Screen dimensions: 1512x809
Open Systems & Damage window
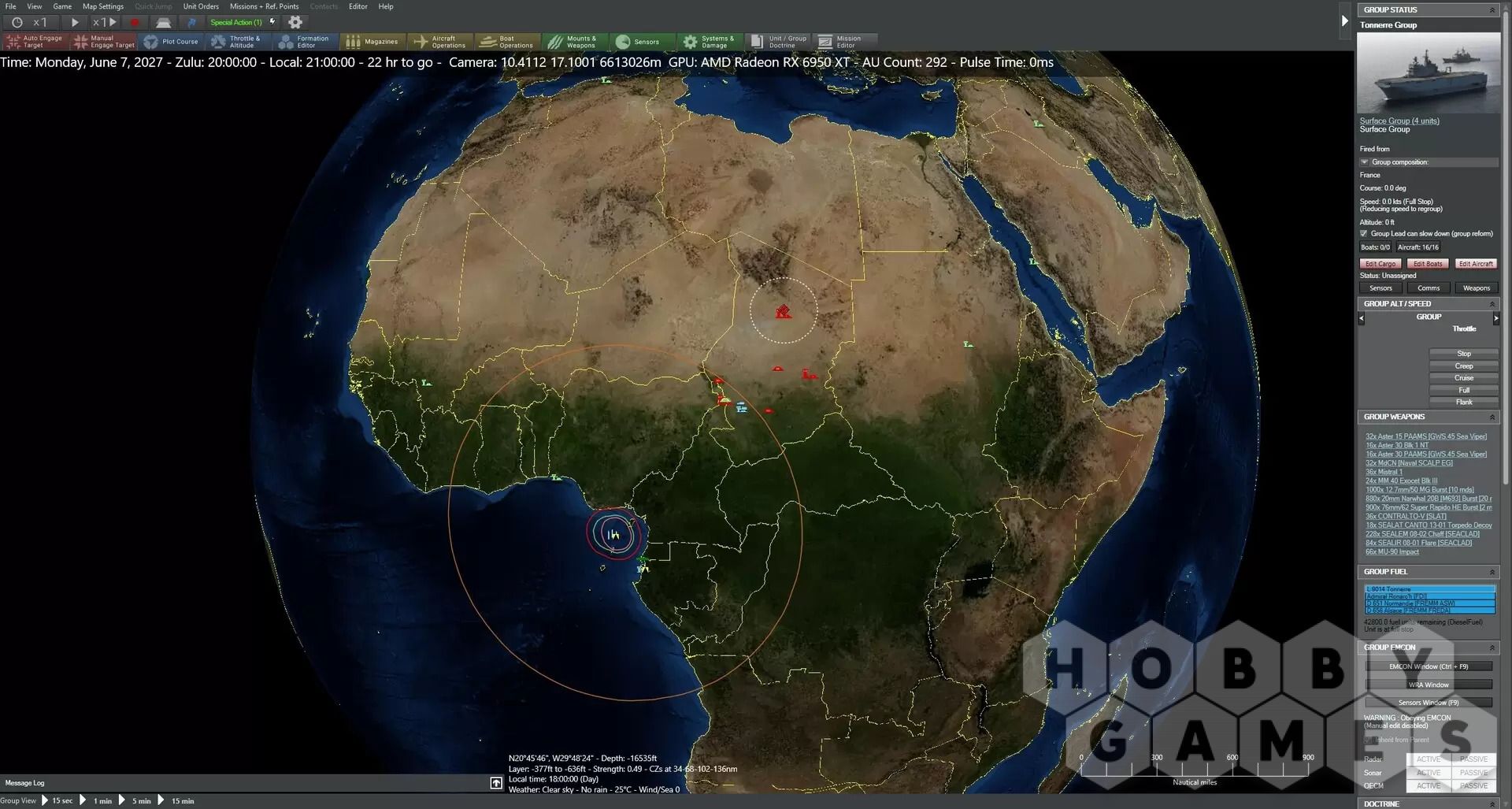pos(710,42)
